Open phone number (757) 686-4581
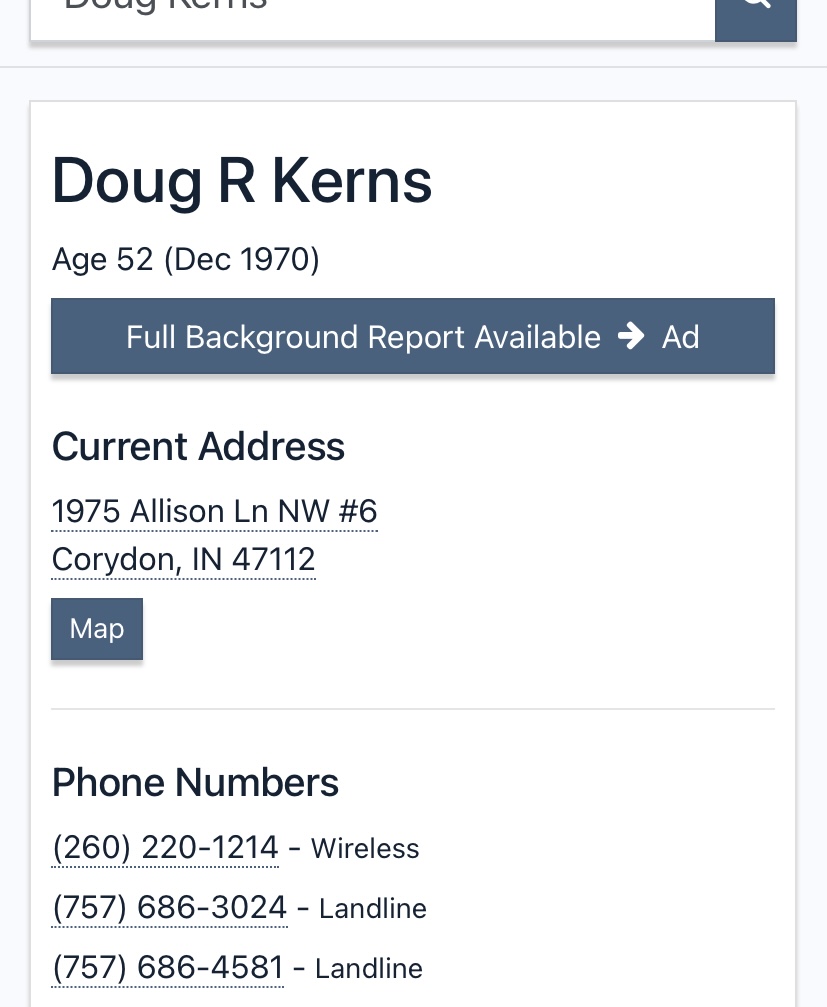 168,968
